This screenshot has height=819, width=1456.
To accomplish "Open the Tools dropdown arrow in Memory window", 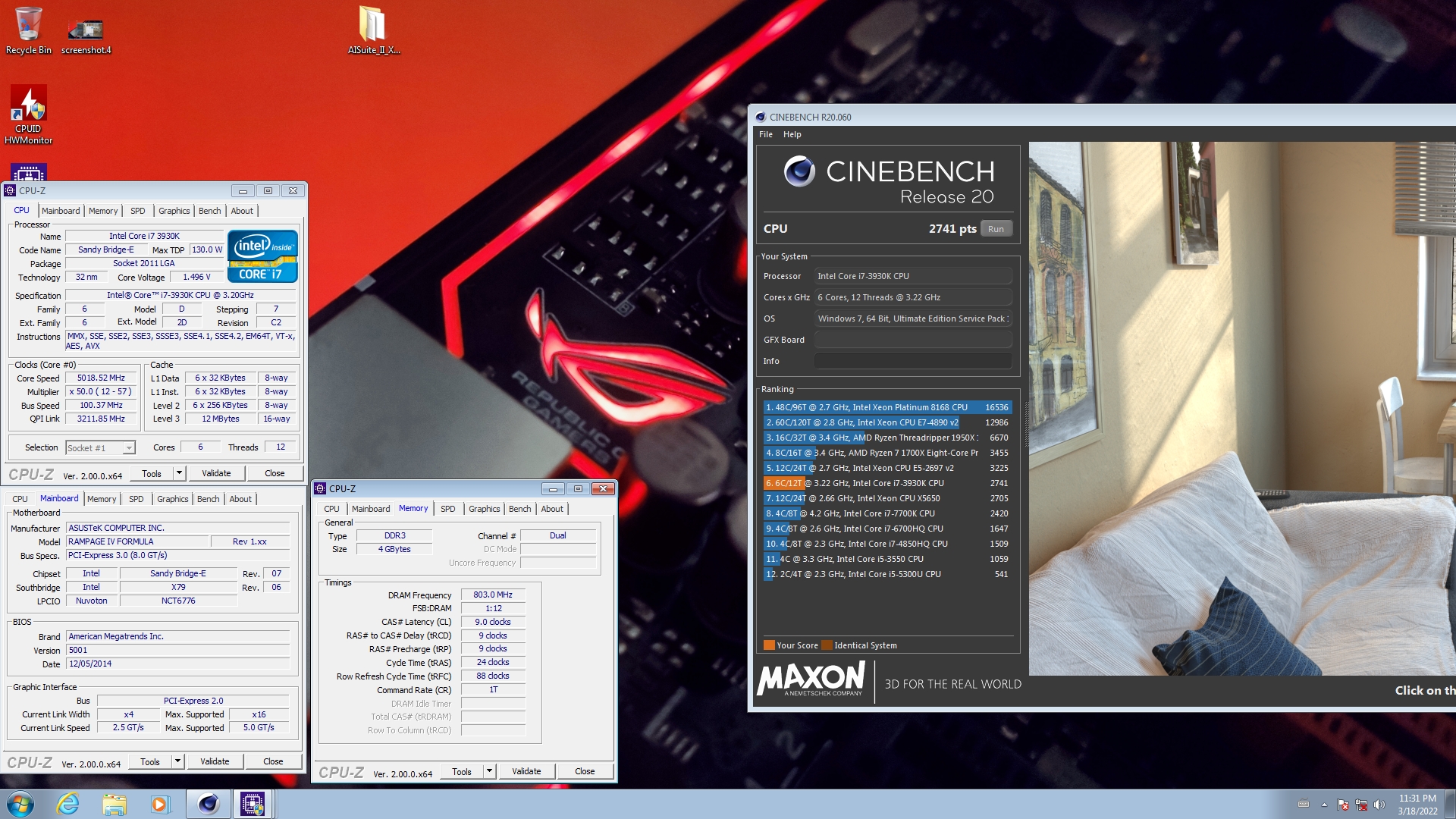I will tap(489, 771).
